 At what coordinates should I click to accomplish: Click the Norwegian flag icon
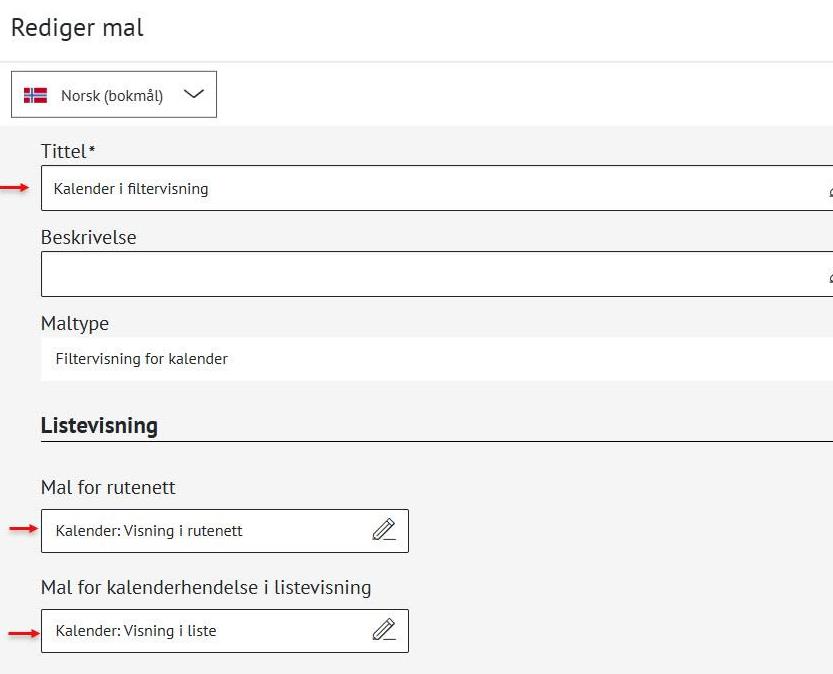(36, 96)
